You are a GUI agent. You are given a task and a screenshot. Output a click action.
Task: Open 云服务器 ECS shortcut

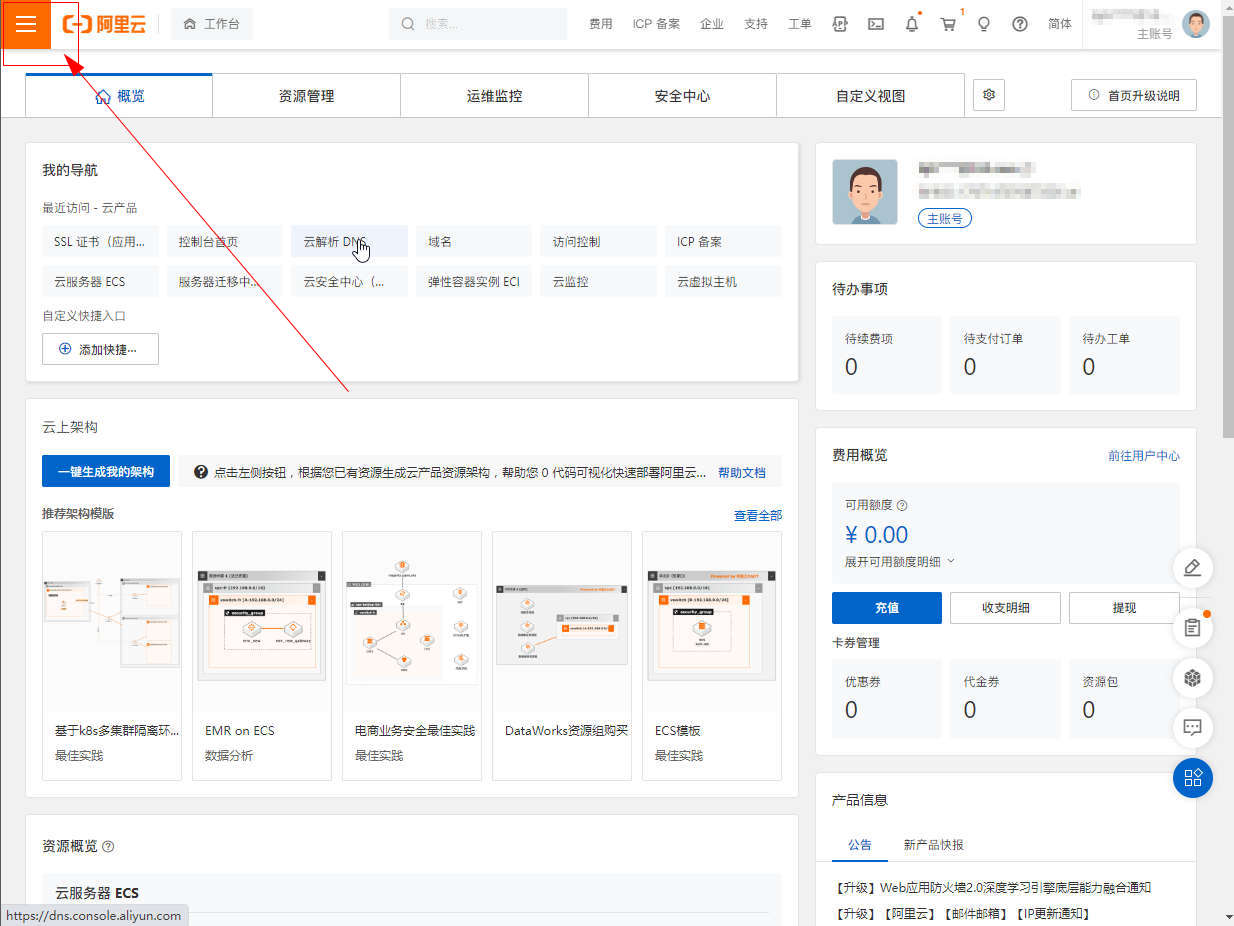pyautogui.click(x=99, y=281)
